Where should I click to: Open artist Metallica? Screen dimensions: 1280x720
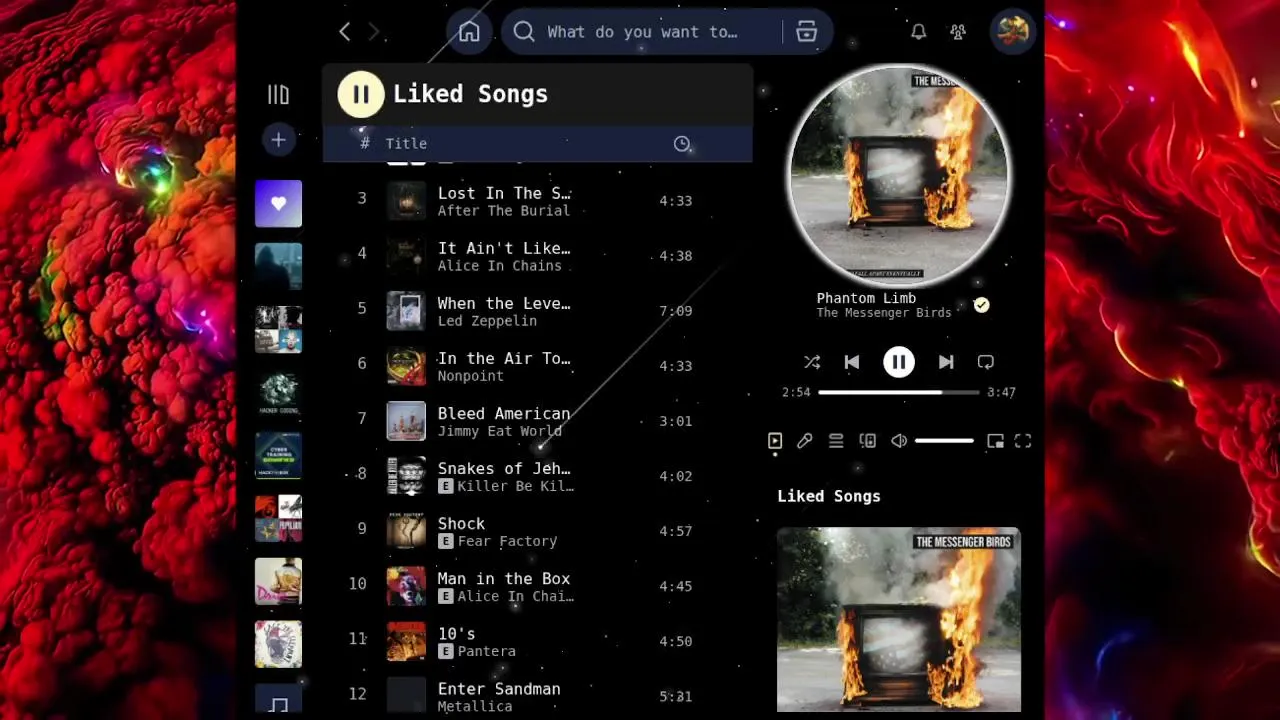[475, 706]
